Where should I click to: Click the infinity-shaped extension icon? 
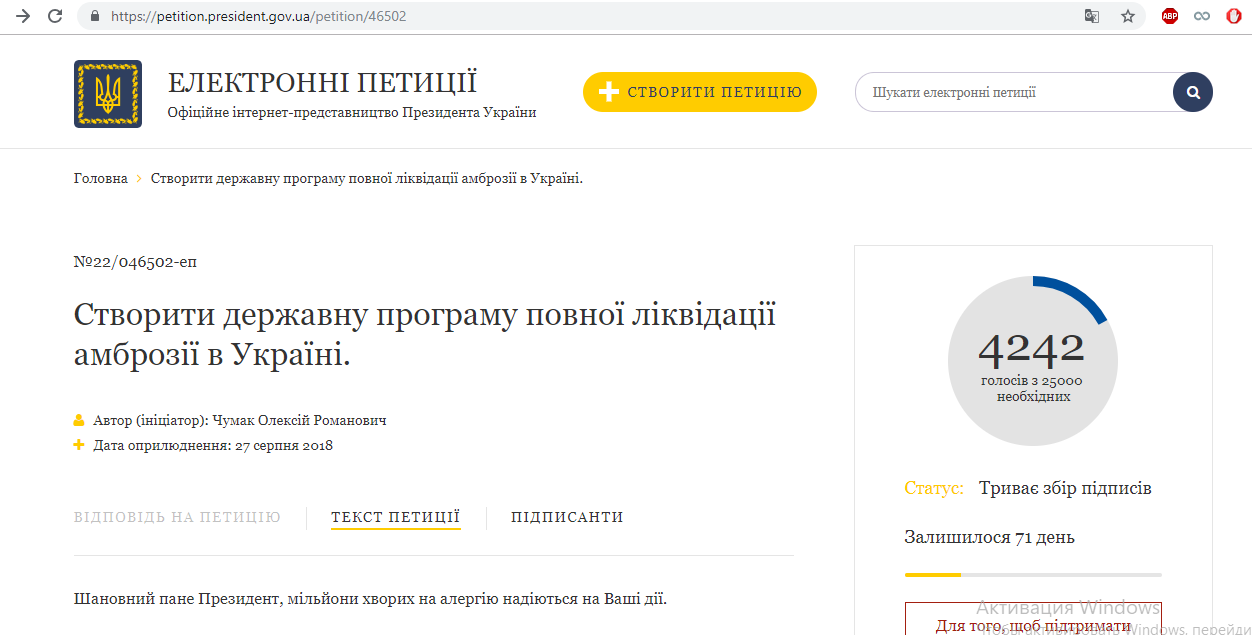pyautogui.click(x=1202, y=16)
